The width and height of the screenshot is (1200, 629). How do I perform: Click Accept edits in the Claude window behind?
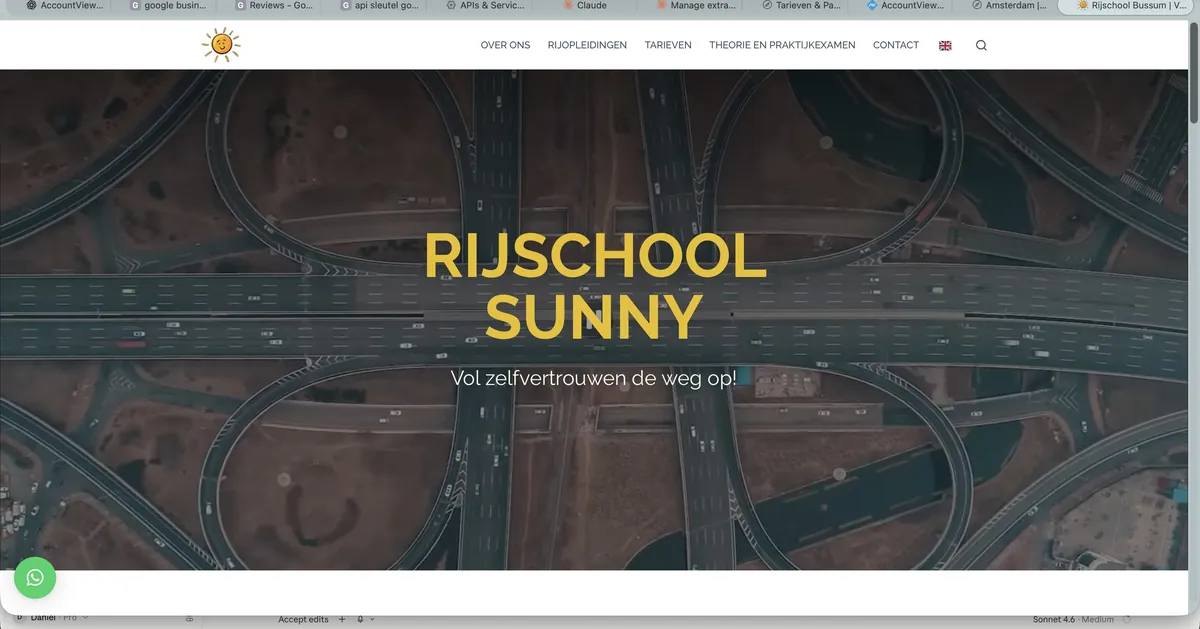[303, 620]
